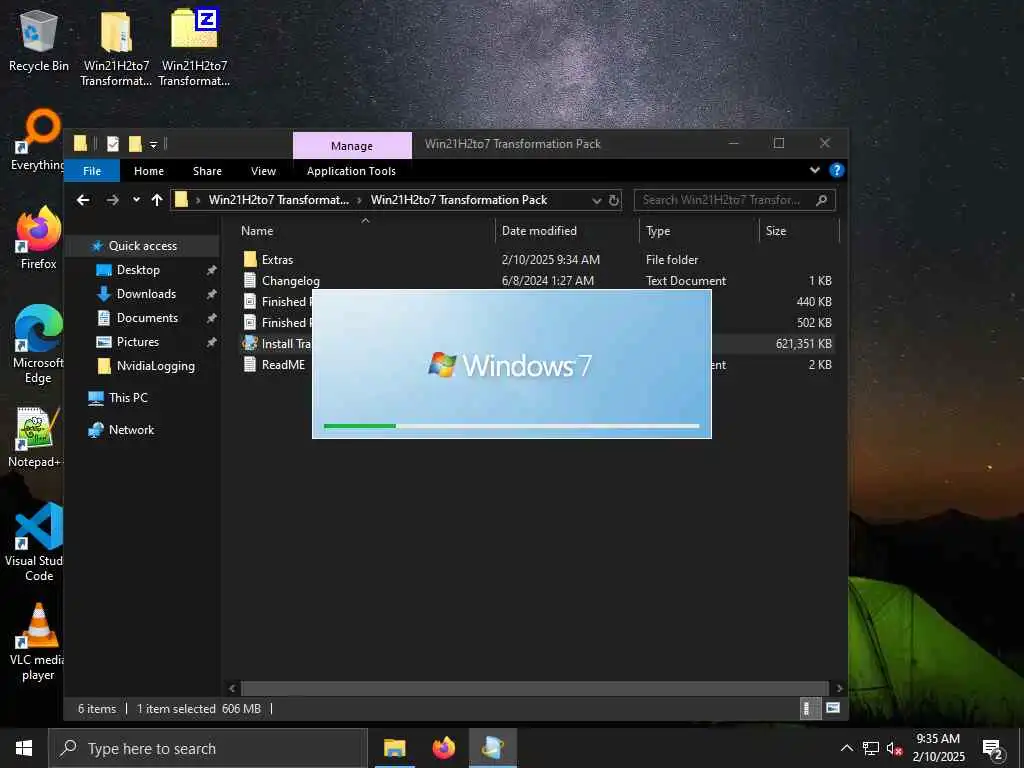1024x768 pixels.
Task: Go forward in File Explorer
Action: click(112, 200)
